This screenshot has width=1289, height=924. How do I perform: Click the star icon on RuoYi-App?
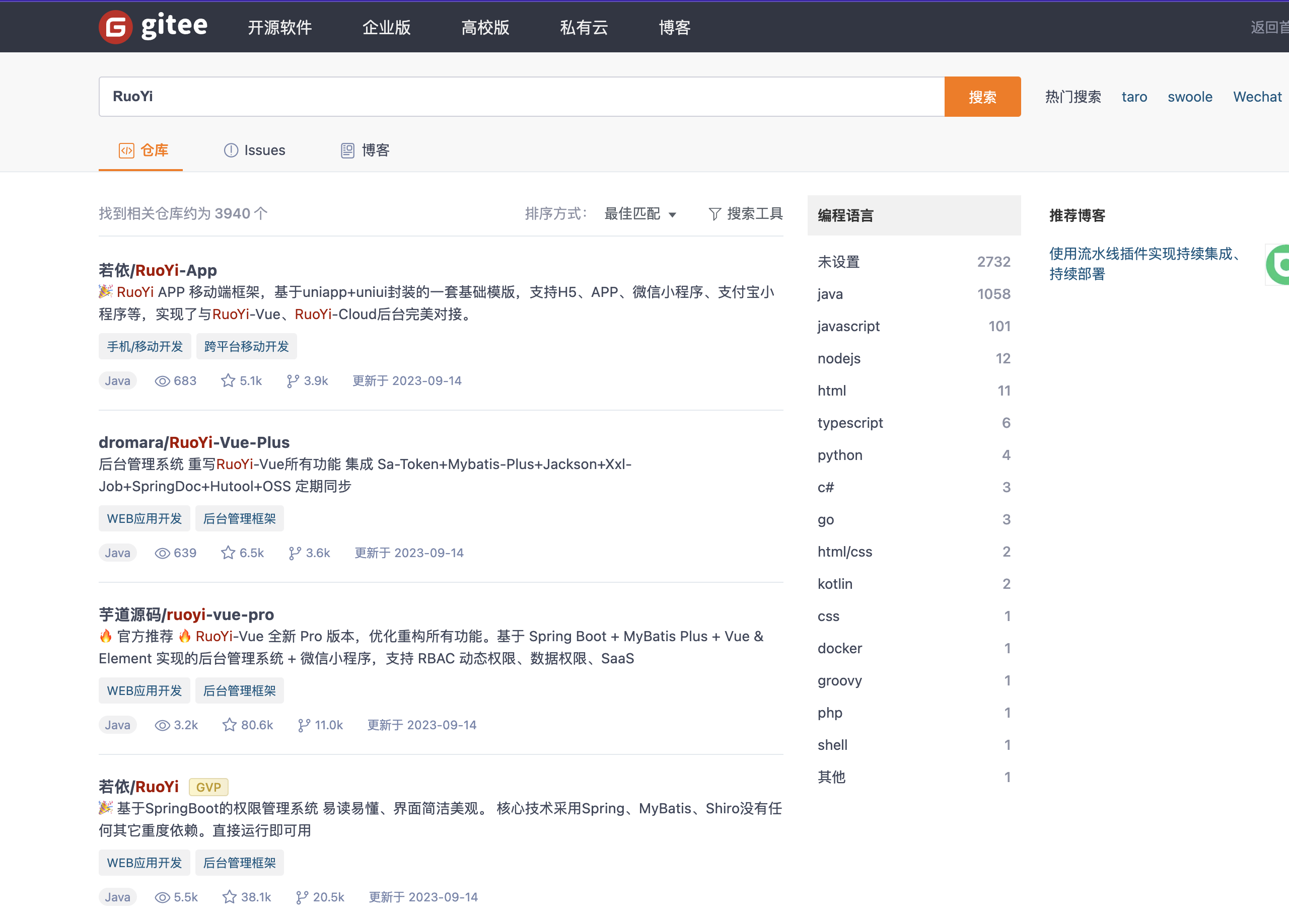click(228, 380)
